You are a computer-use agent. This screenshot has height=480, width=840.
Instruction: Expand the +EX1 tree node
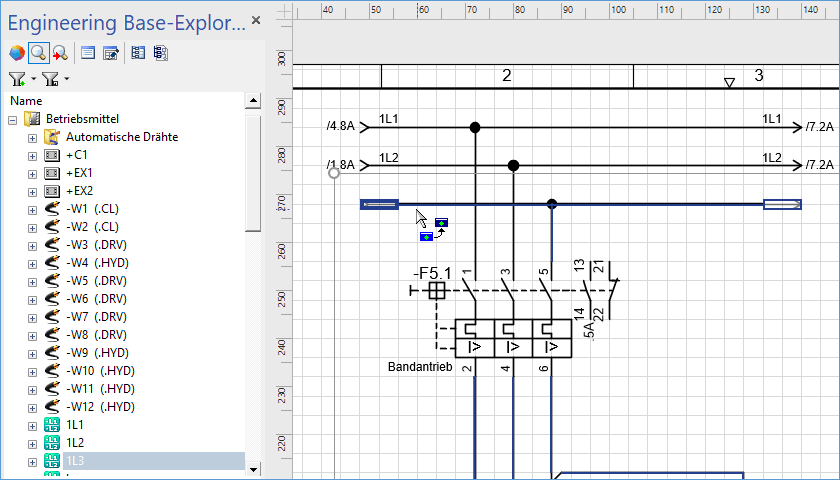tap(33, 173)
